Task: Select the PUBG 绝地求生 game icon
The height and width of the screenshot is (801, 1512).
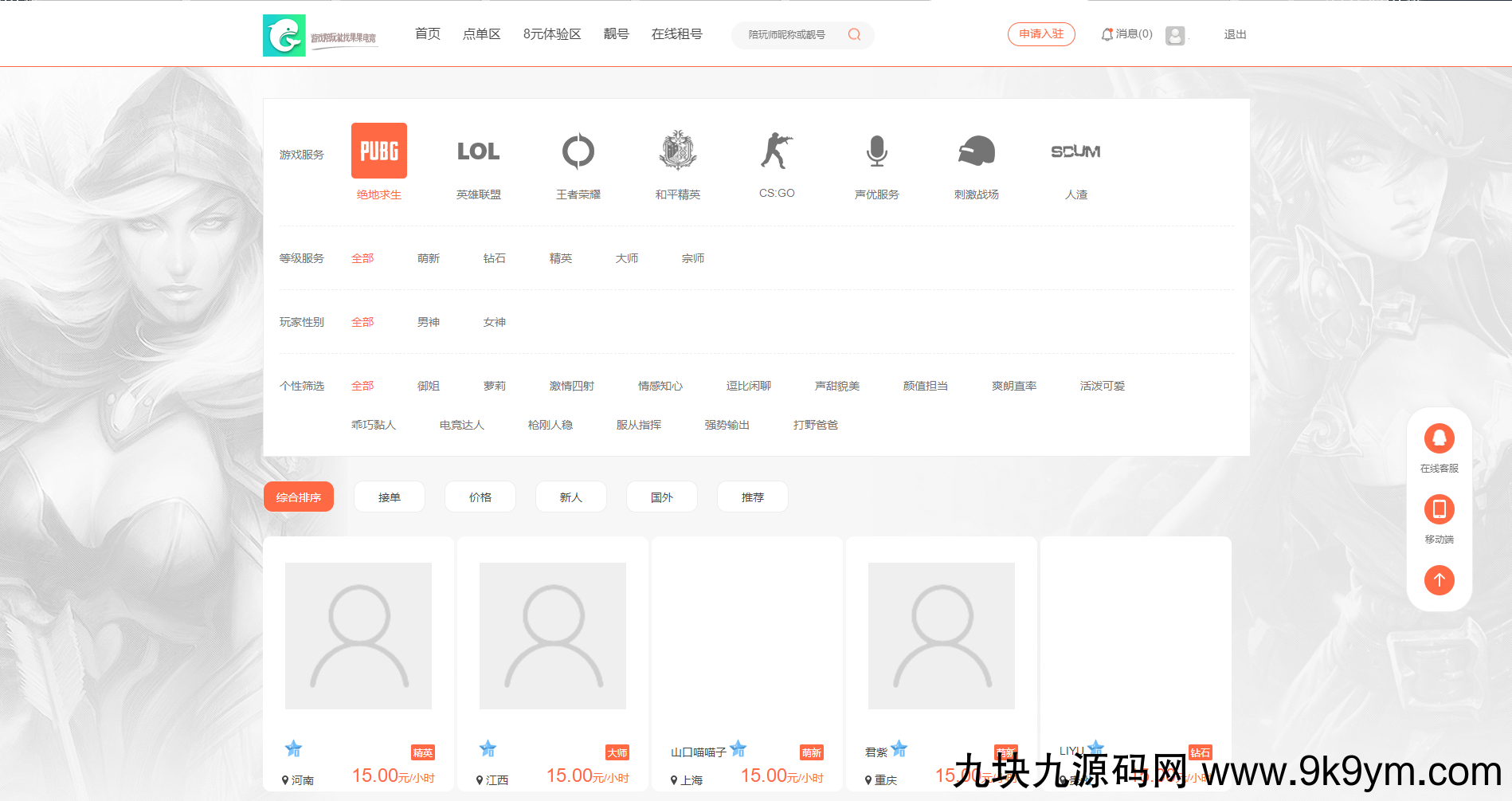Action: [x=378, y=151]
